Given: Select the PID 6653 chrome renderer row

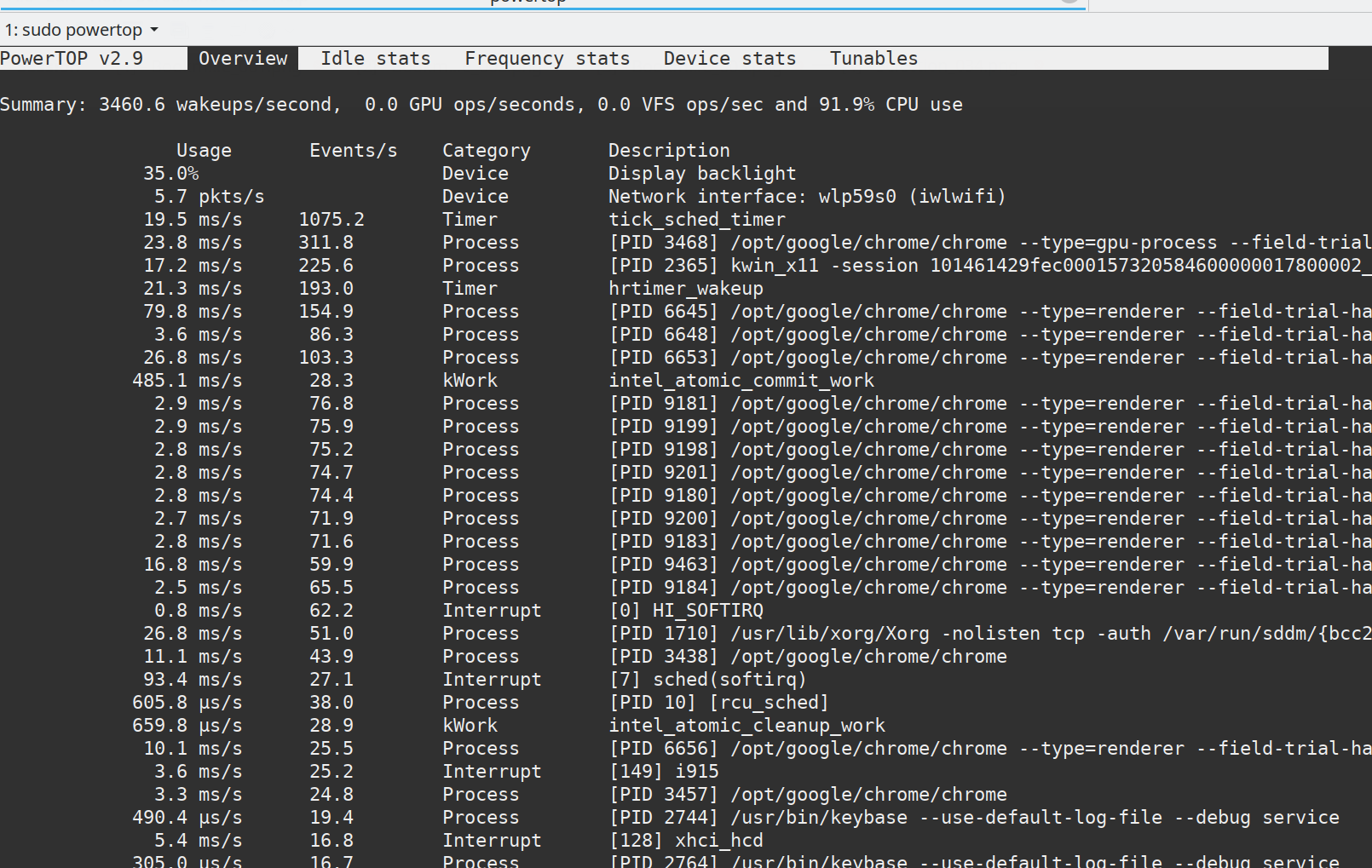Looking at the screenshot, I should (x=686, y=357).
